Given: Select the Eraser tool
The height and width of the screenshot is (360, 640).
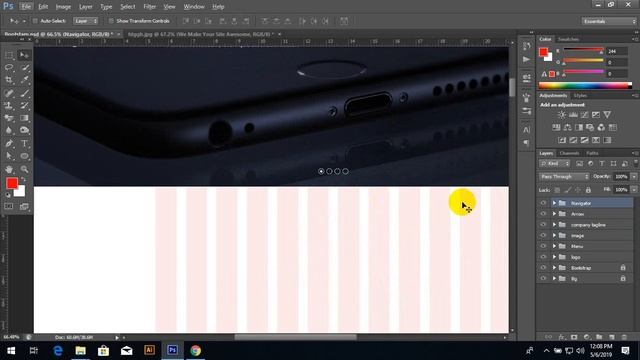Looking at the screenshot, I should (9, 118).
